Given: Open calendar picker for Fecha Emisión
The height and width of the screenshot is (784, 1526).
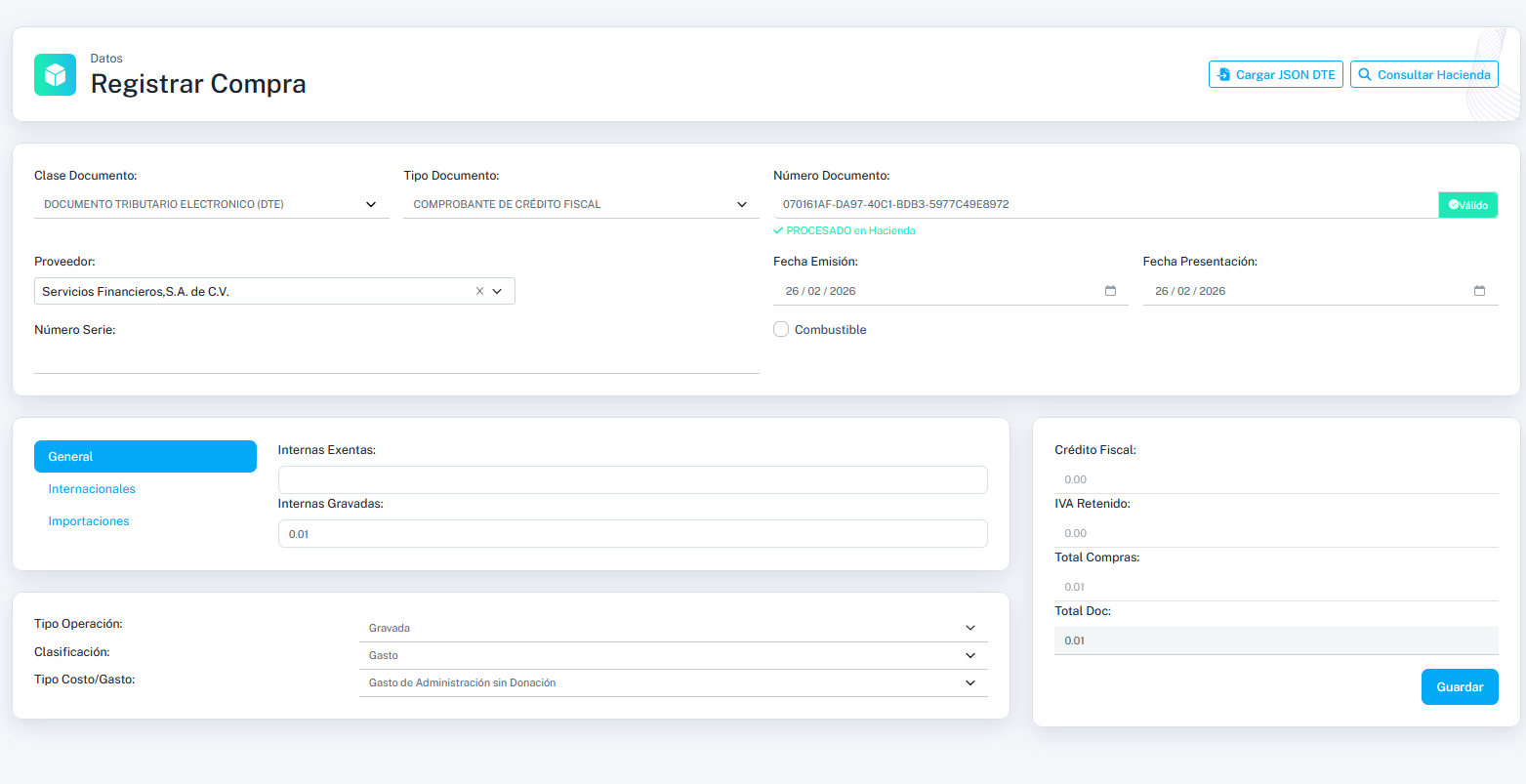Looking at the screenshot, I should pos(1110,291).
